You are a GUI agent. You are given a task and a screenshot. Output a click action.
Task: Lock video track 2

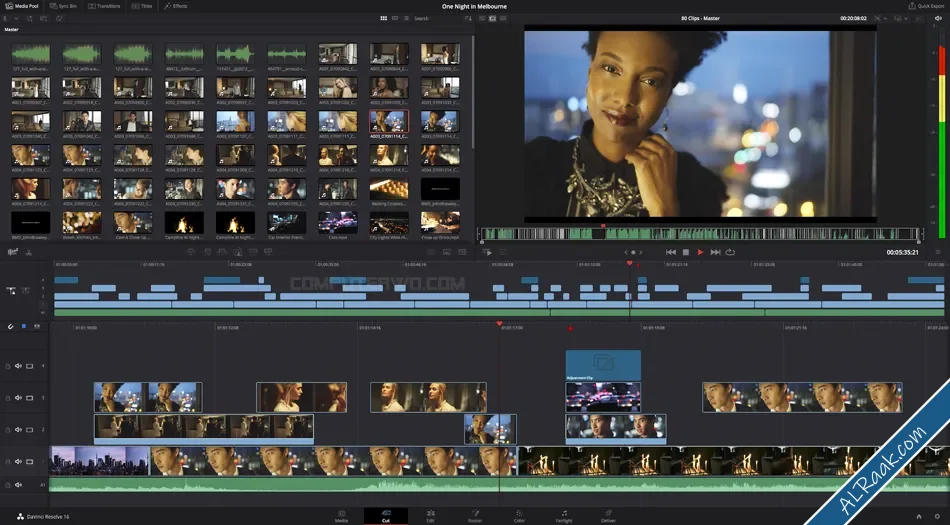click(8, 430)
